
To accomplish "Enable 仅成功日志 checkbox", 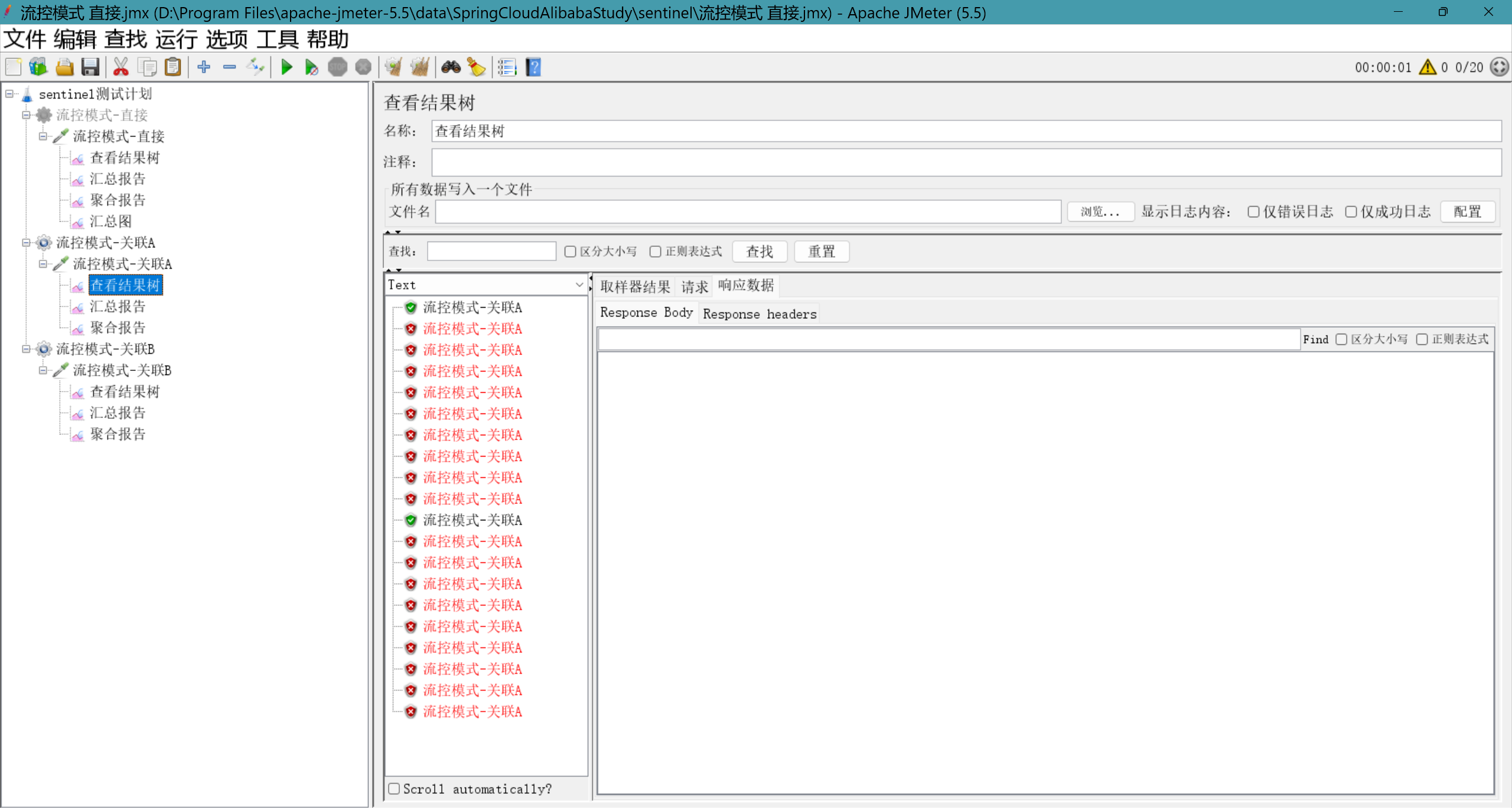I will tap(1351, 212).
